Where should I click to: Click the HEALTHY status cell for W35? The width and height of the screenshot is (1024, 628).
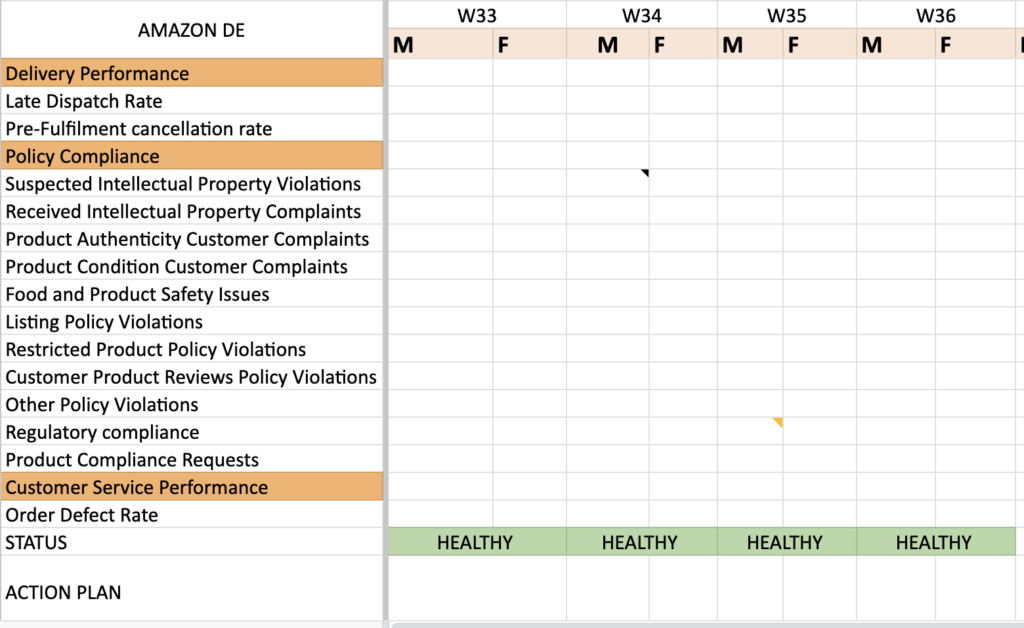click(786, 542)
